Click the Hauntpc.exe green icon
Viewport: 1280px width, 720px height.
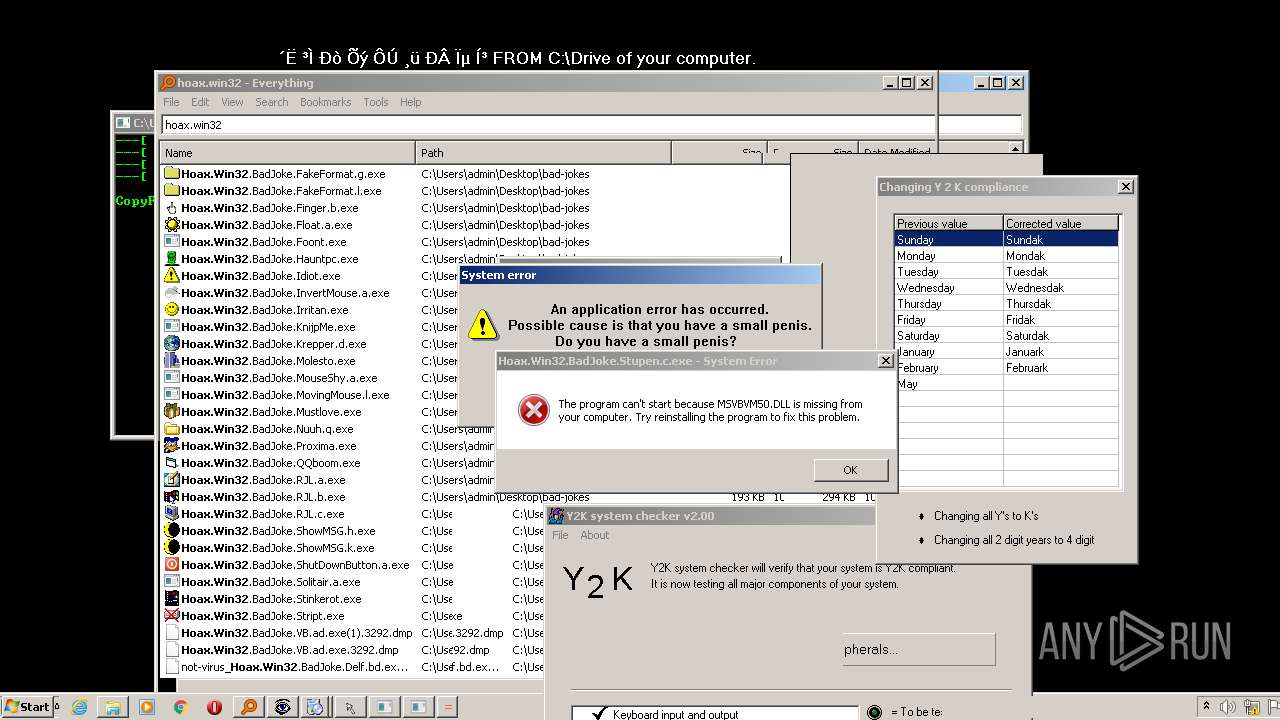[x=172, y=259]
